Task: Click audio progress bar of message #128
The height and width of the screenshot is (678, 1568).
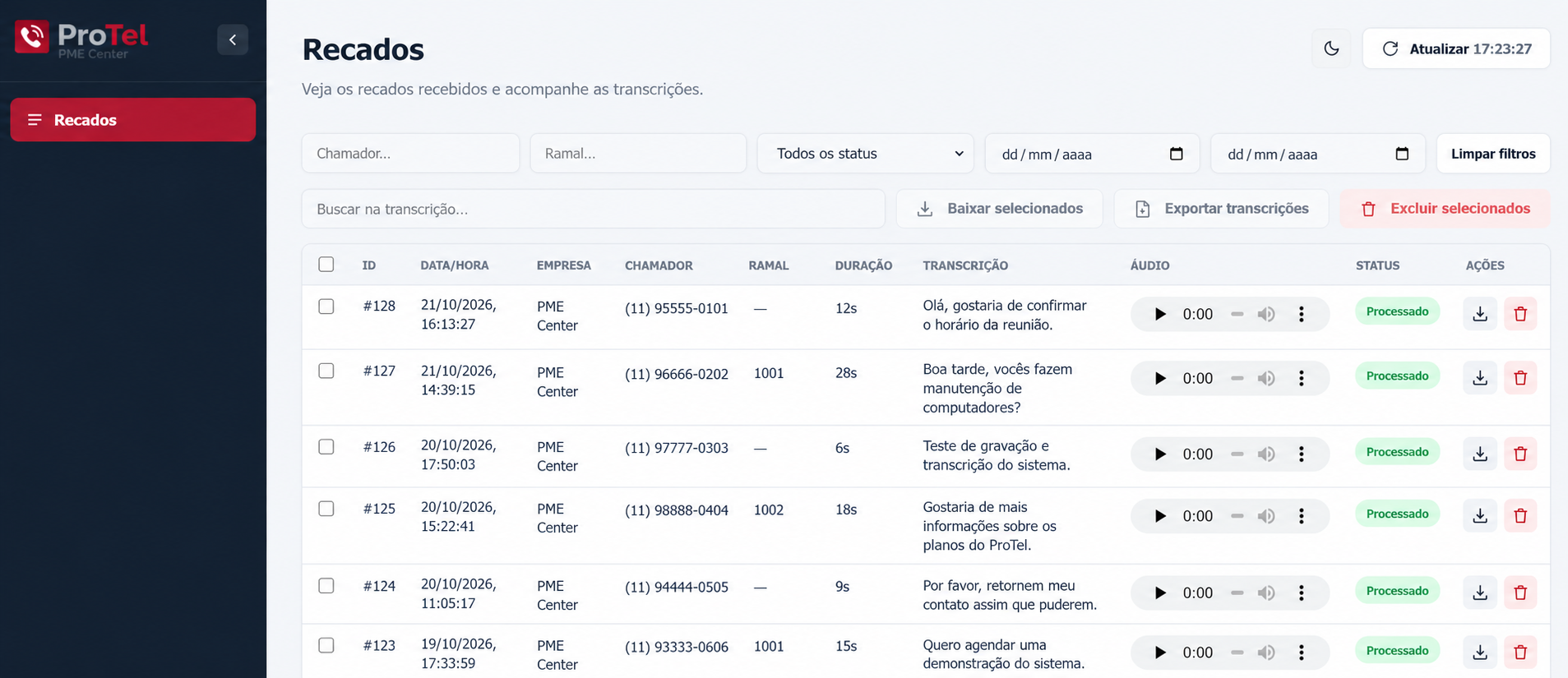Action: [1237, 314]
